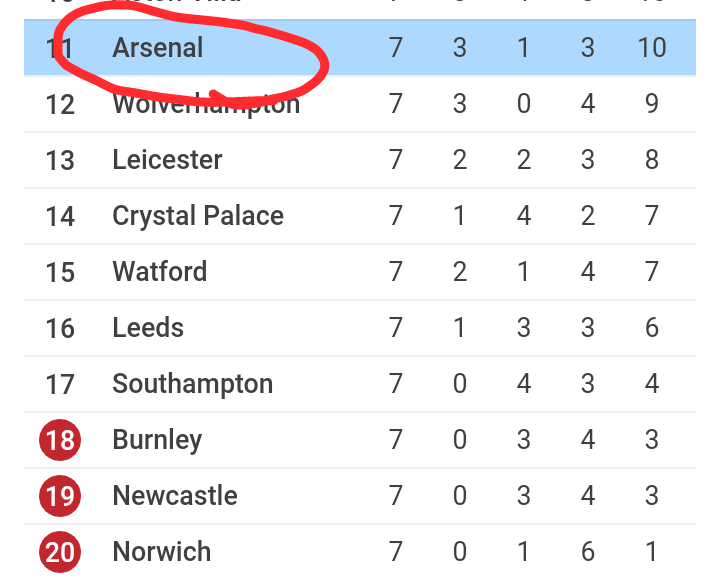
Task: Click the Leicester team name
Action: (167, 160)
